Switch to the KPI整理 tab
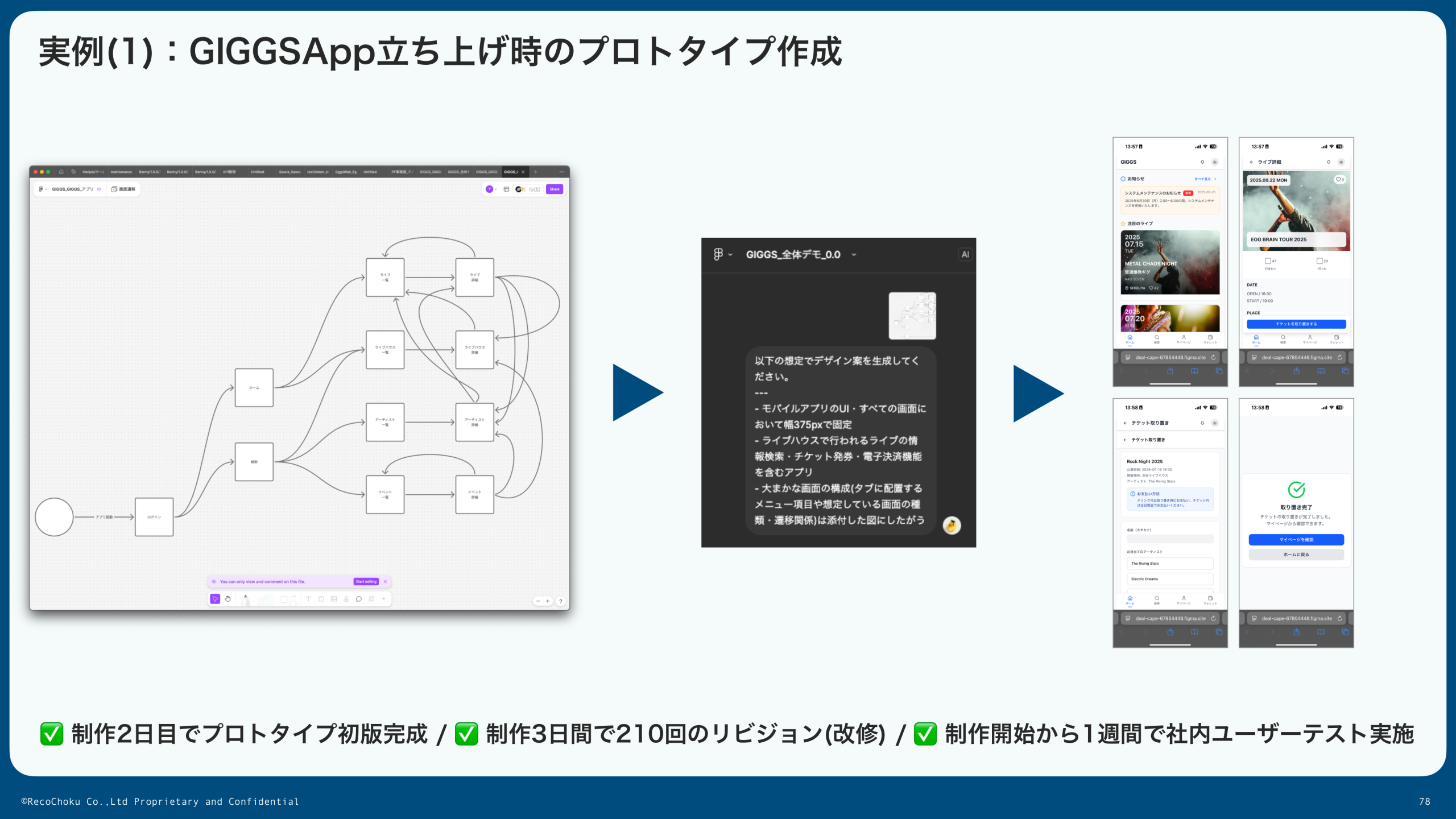This screenshot has width=1456, height=819. point(229,172)
